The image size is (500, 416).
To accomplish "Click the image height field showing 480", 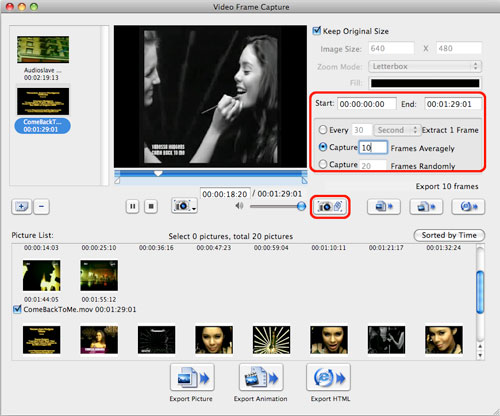I will pyautogui.click(x=459, y=49).
